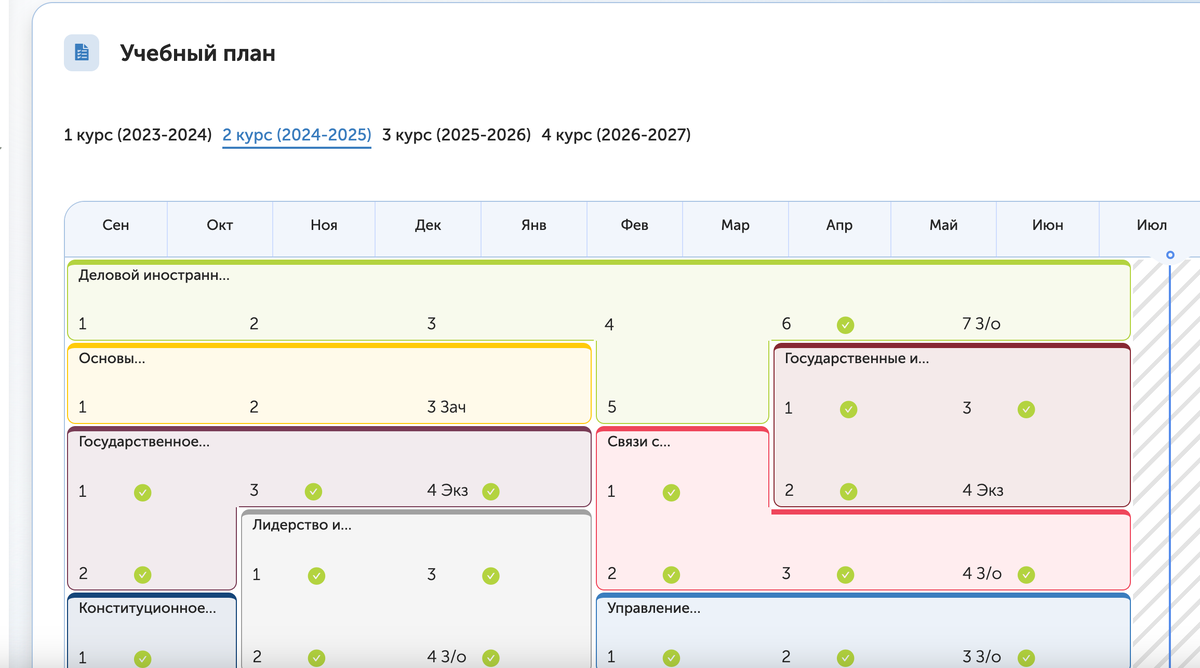The image size is (1200, 668).
Task: Click 4 З/о label in Связи с... block
Action: [982, 573]
